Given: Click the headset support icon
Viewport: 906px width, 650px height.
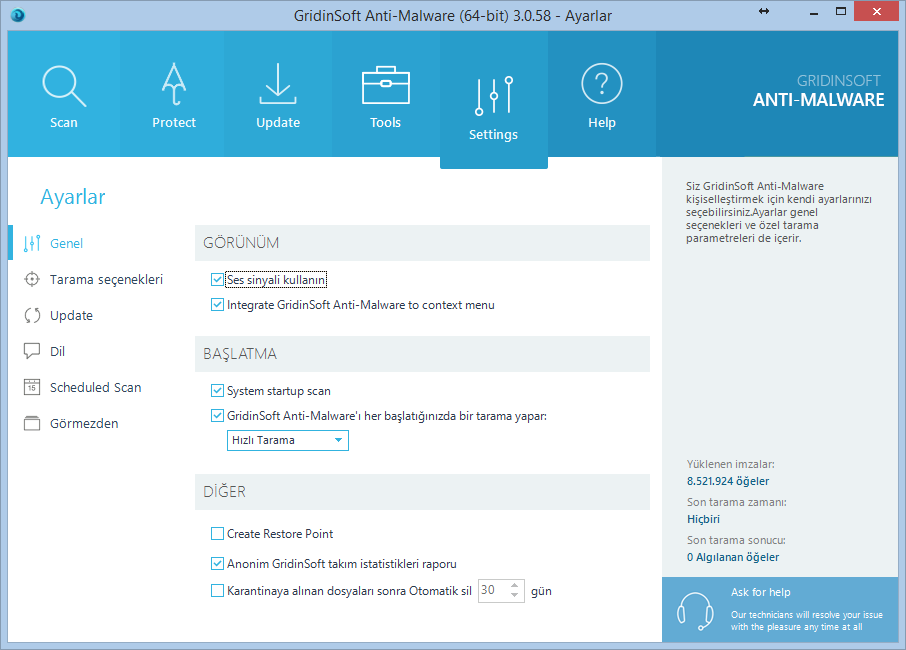Looking at the screenshot, I should pos(695,611).
